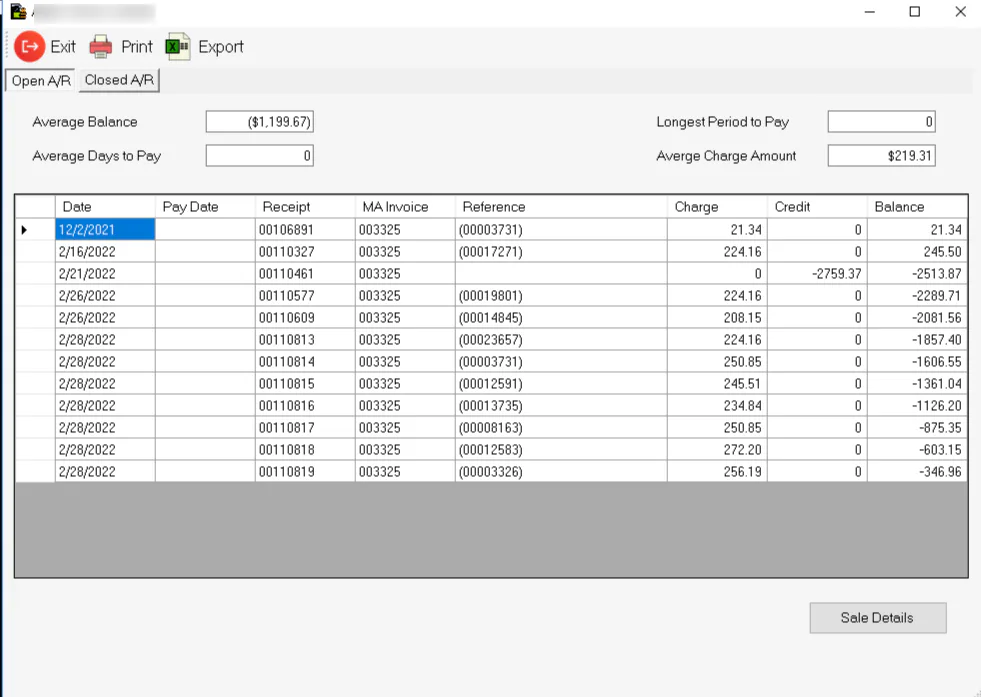Click the printer icon
This screenshot has height=697, width=981.
click(x=101, y=46)
